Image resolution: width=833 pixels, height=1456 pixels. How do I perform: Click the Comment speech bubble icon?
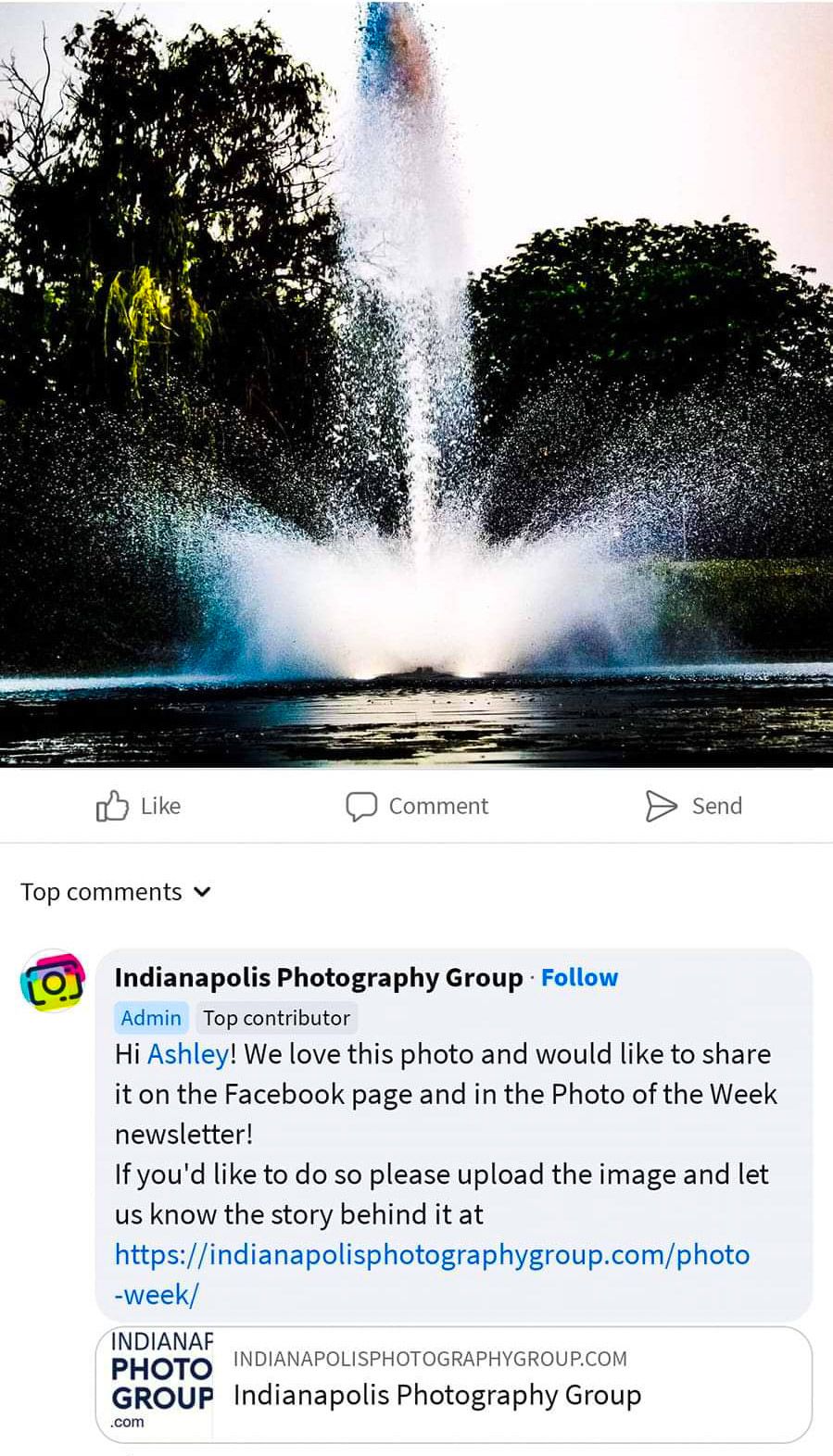(361, 807)
